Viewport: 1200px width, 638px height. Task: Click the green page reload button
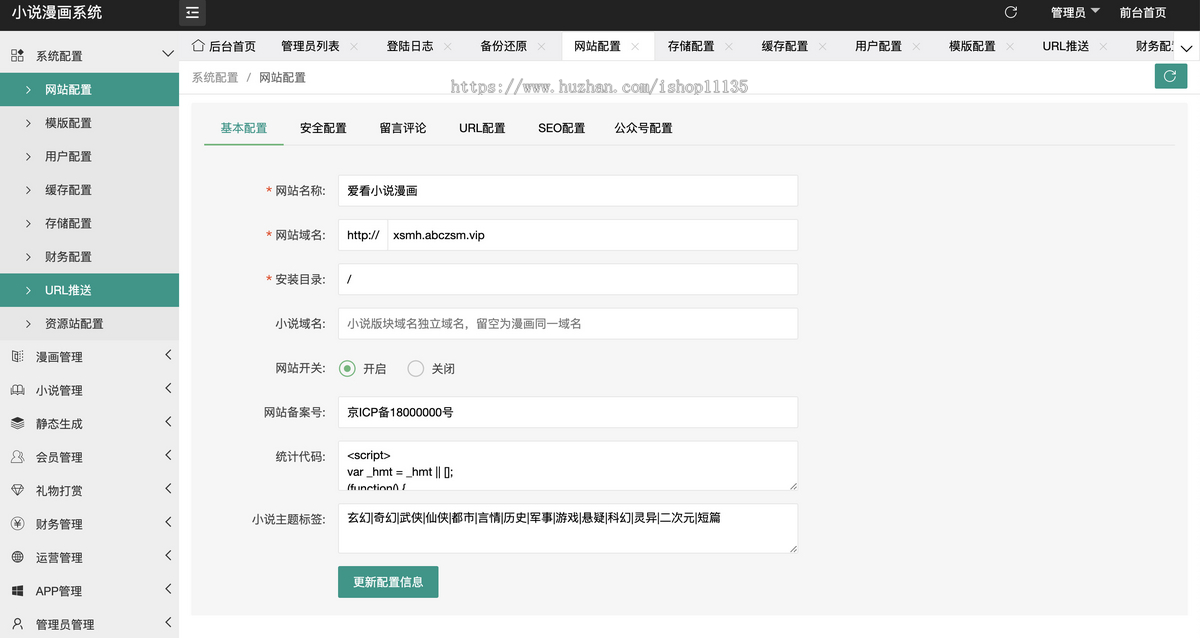click(1170, 76)
